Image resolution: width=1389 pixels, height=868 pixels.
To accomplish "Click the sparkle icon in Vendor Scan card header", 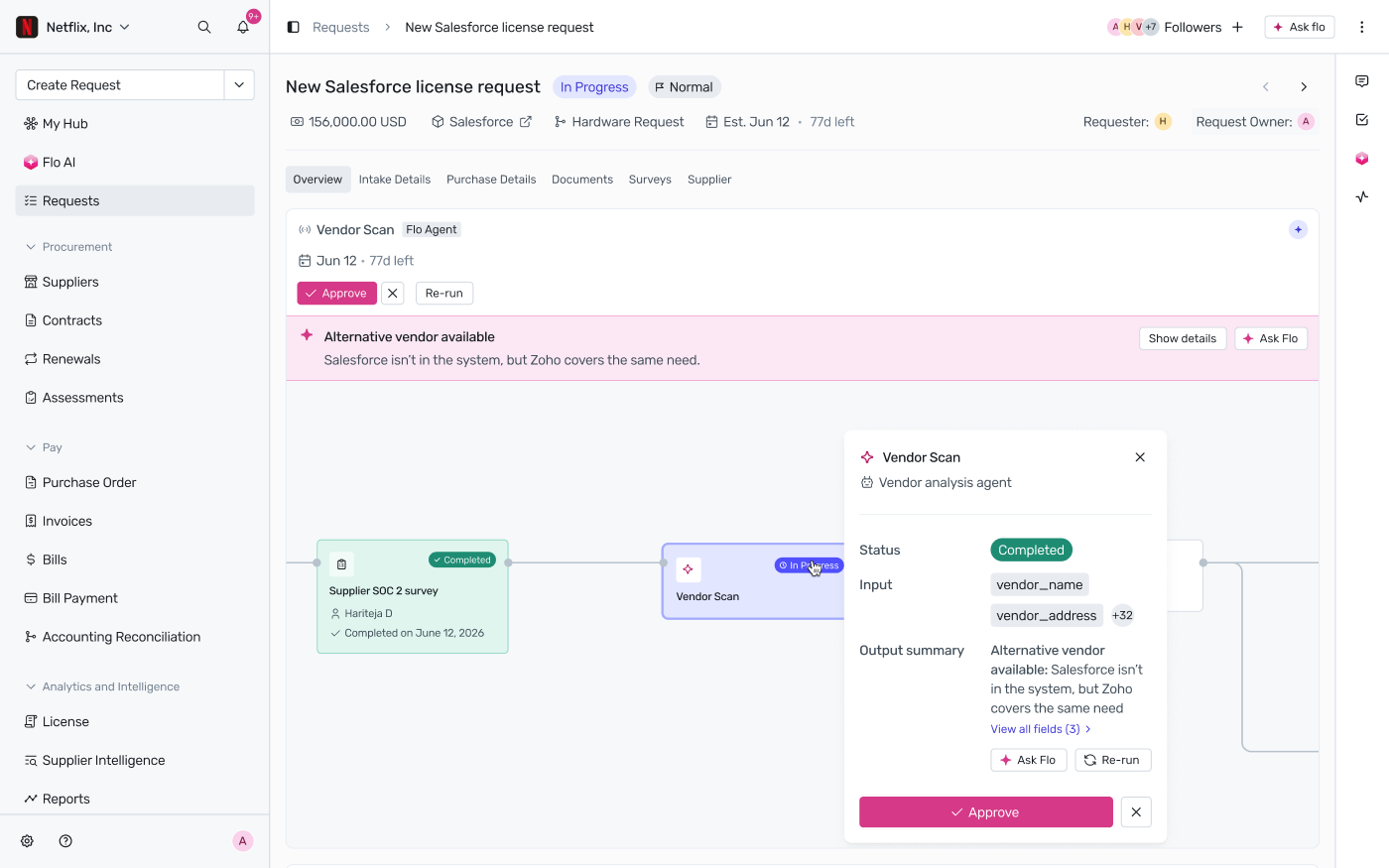I will coord(1298,230).
